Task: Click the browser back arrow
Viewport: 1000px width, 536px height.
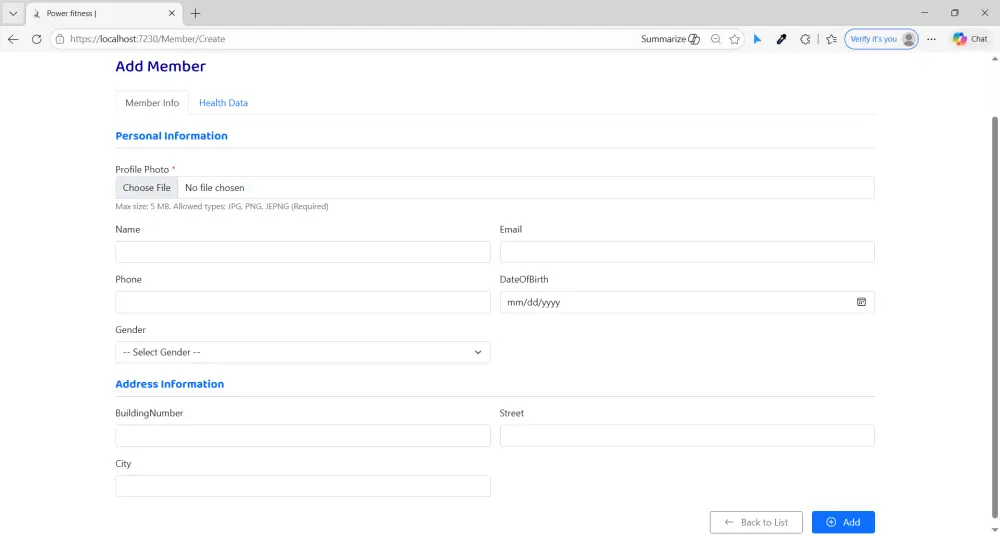Action: (13, 39)
